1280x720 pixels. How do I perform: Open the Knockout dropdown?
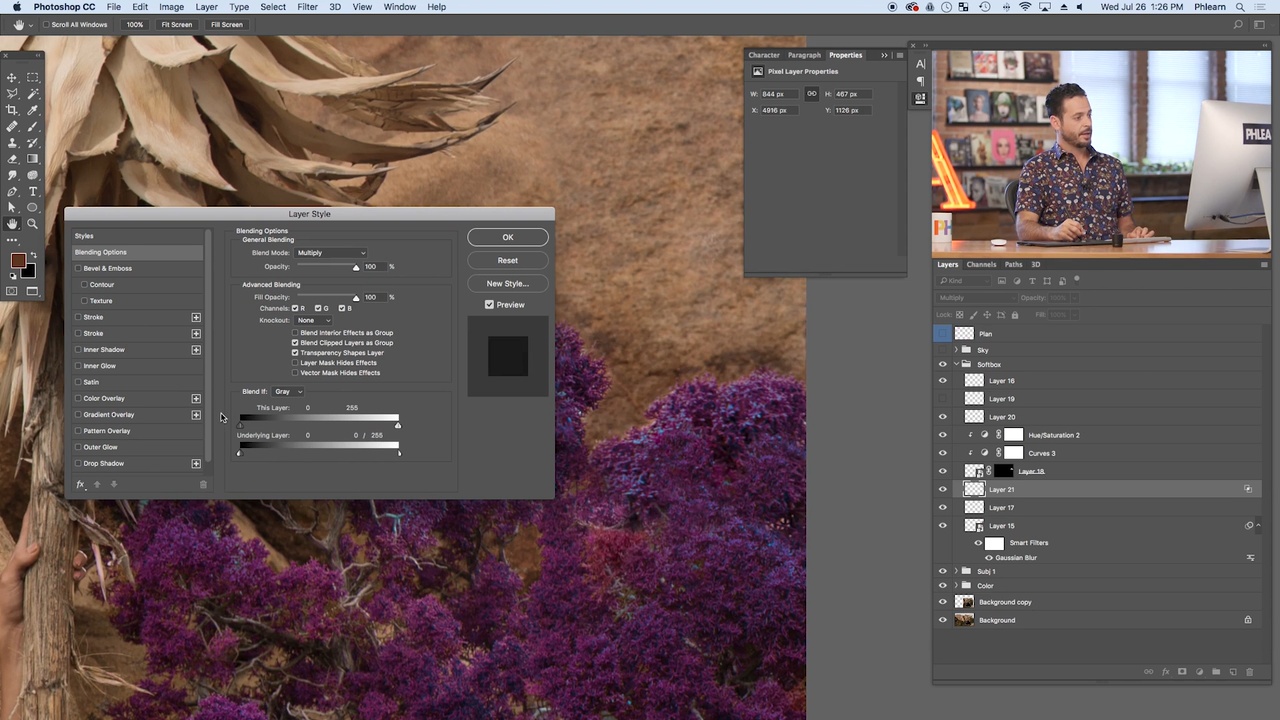(x=314, y=320)
